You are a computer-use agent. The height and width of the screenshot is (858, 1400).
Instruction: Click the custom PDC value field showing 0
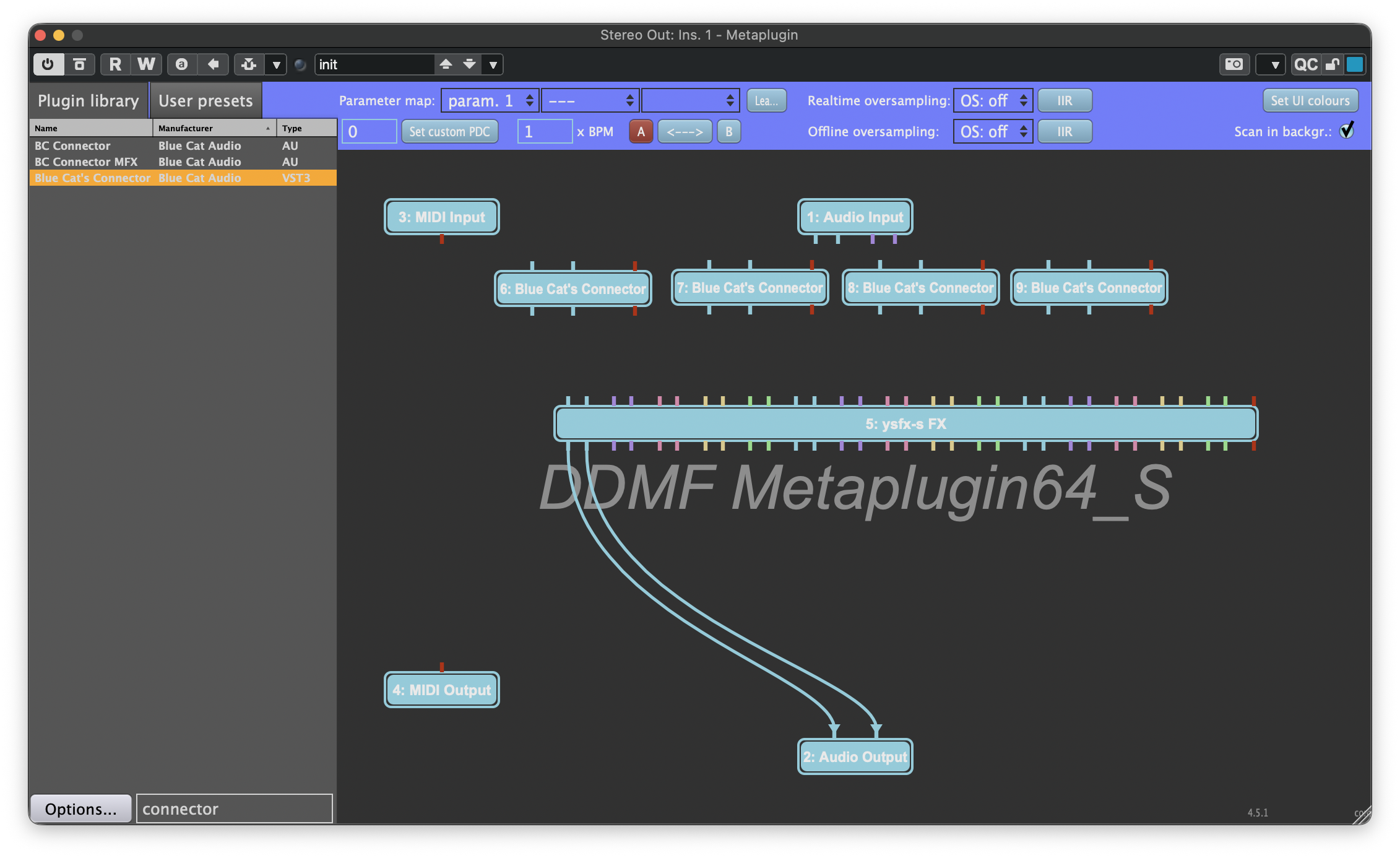click(369, 131)
